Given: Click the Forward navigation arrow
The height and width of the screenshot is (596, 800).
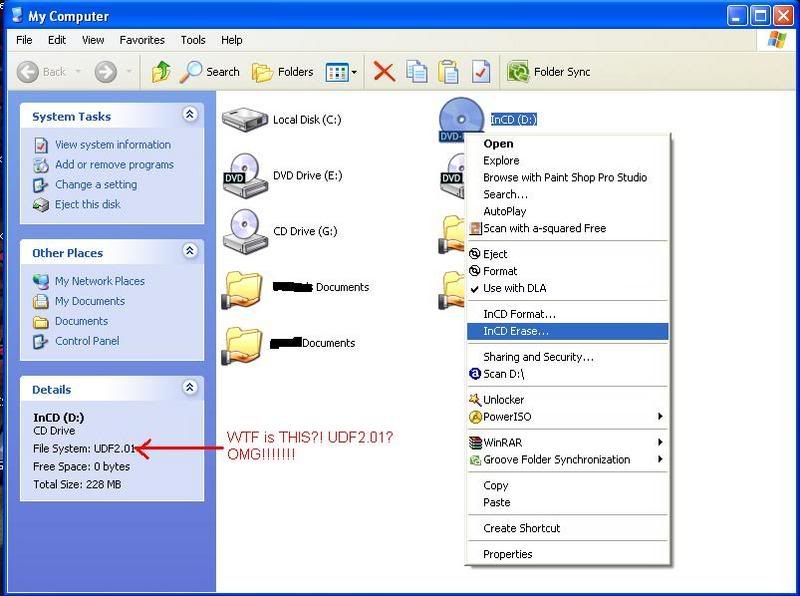Looking at the screenshot, I should tap(106, 72).
